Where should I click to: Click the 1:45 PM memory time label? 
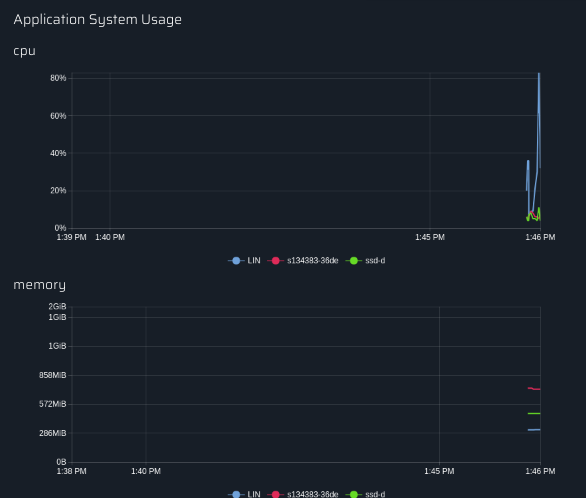[439, 471]
